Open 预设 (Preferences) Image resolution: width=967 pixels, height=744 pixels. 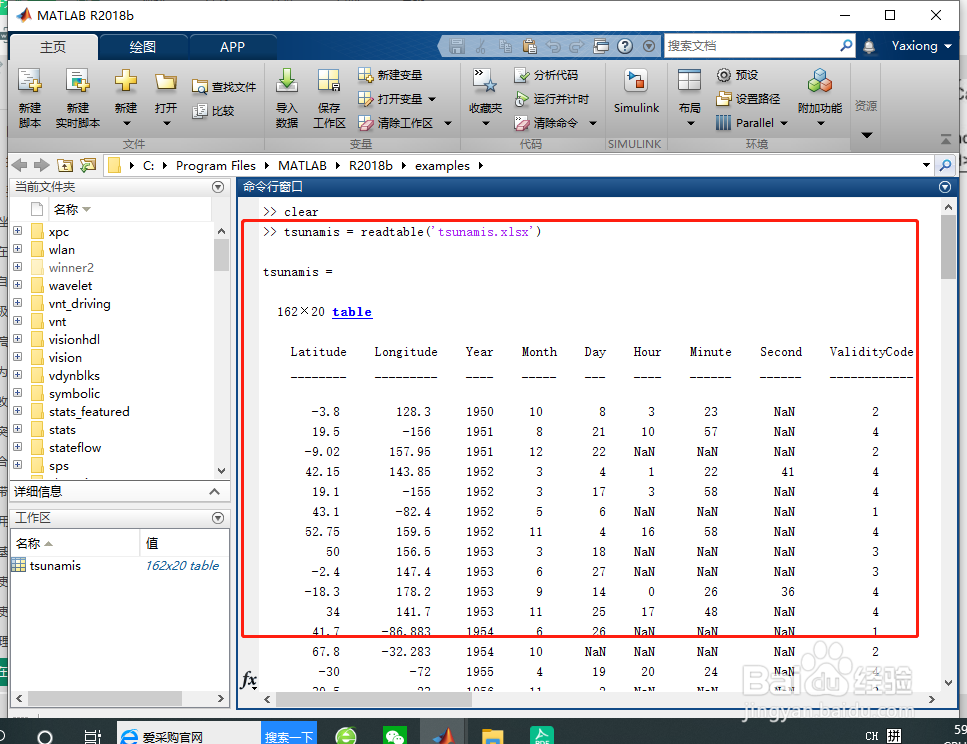point(738,75)
